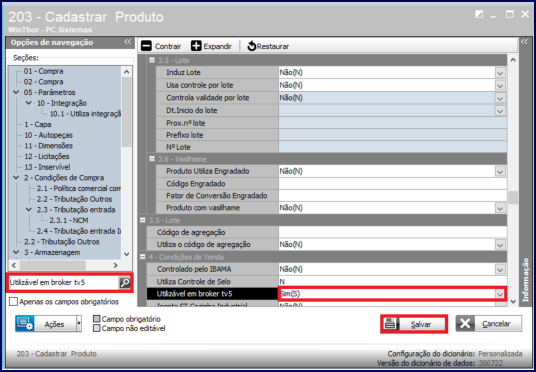
Task: Collapse 2.3 - Tributação entrada node
Action: click(29, 210)
